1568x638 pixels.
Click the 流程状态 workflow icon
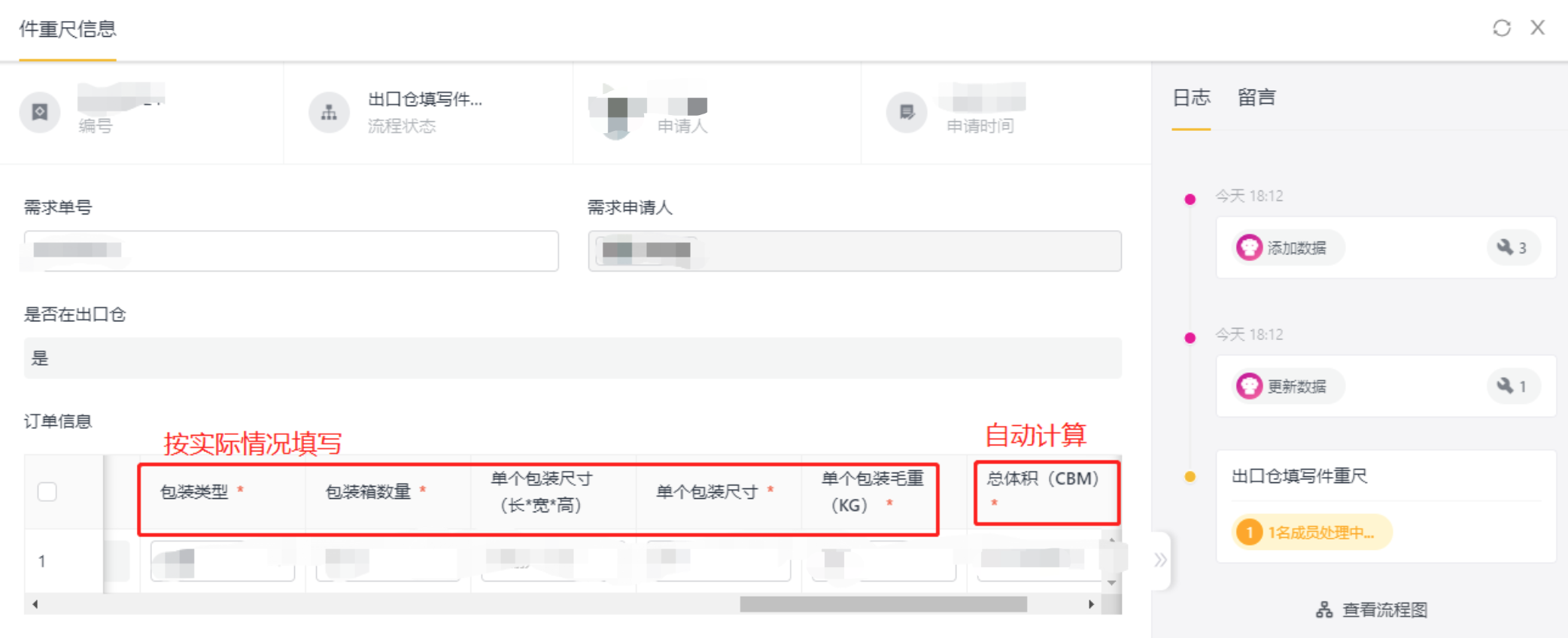click(329, 112)
